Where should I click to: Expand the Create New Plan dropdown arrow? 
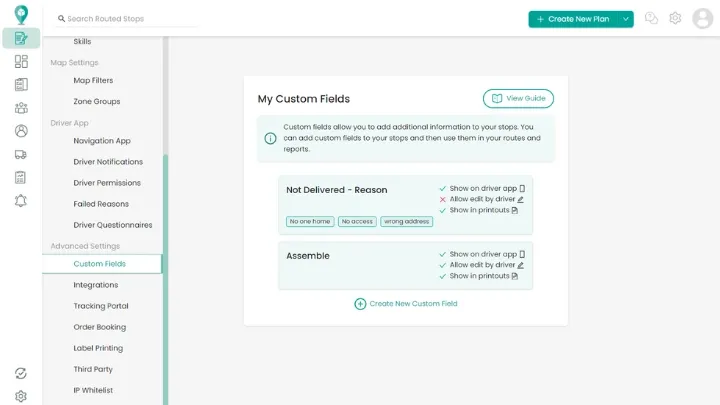(626, 19)
